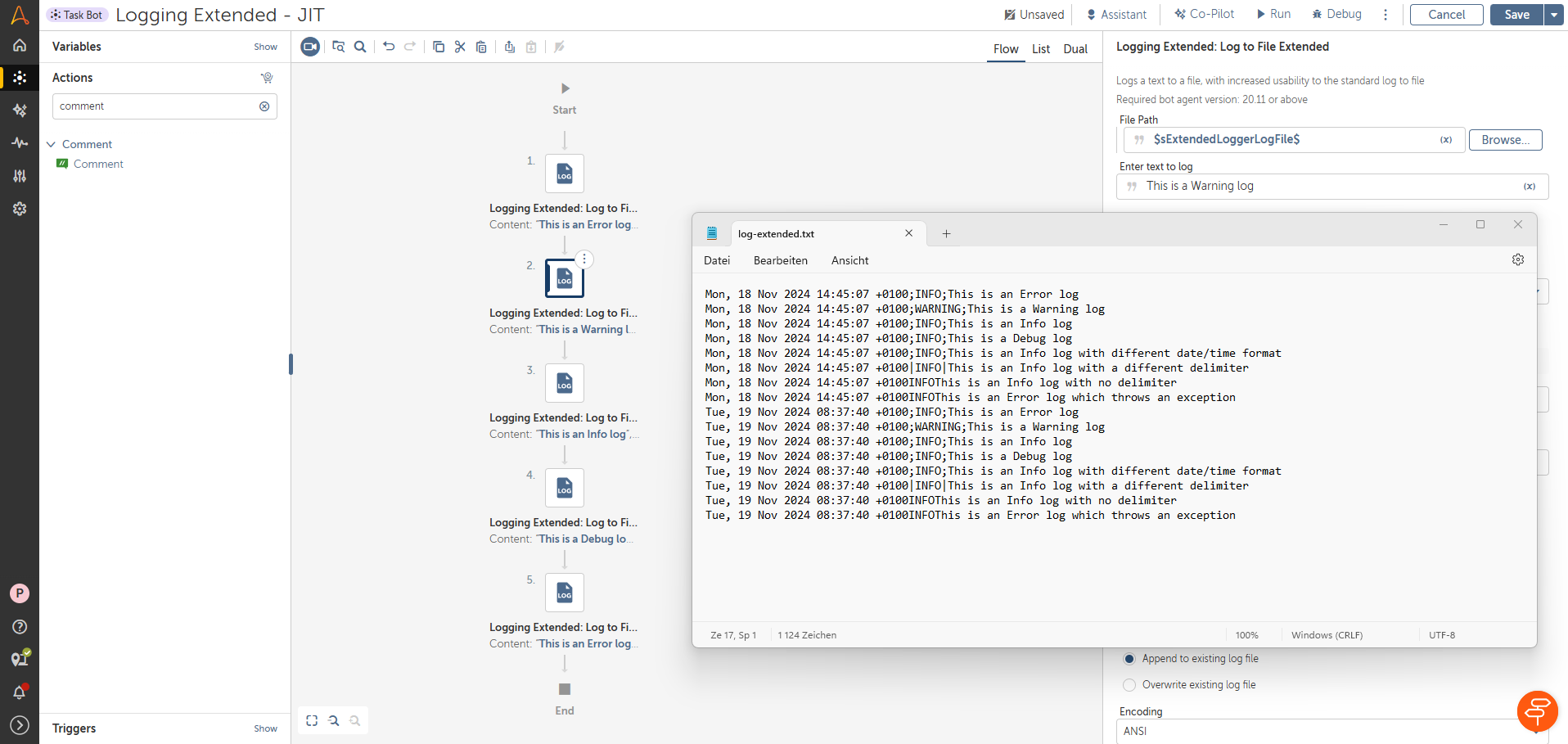The width and height of the screenshot is (1568, 744).
Task: Cut the selected action with the scissors icon
Action: 460,47
